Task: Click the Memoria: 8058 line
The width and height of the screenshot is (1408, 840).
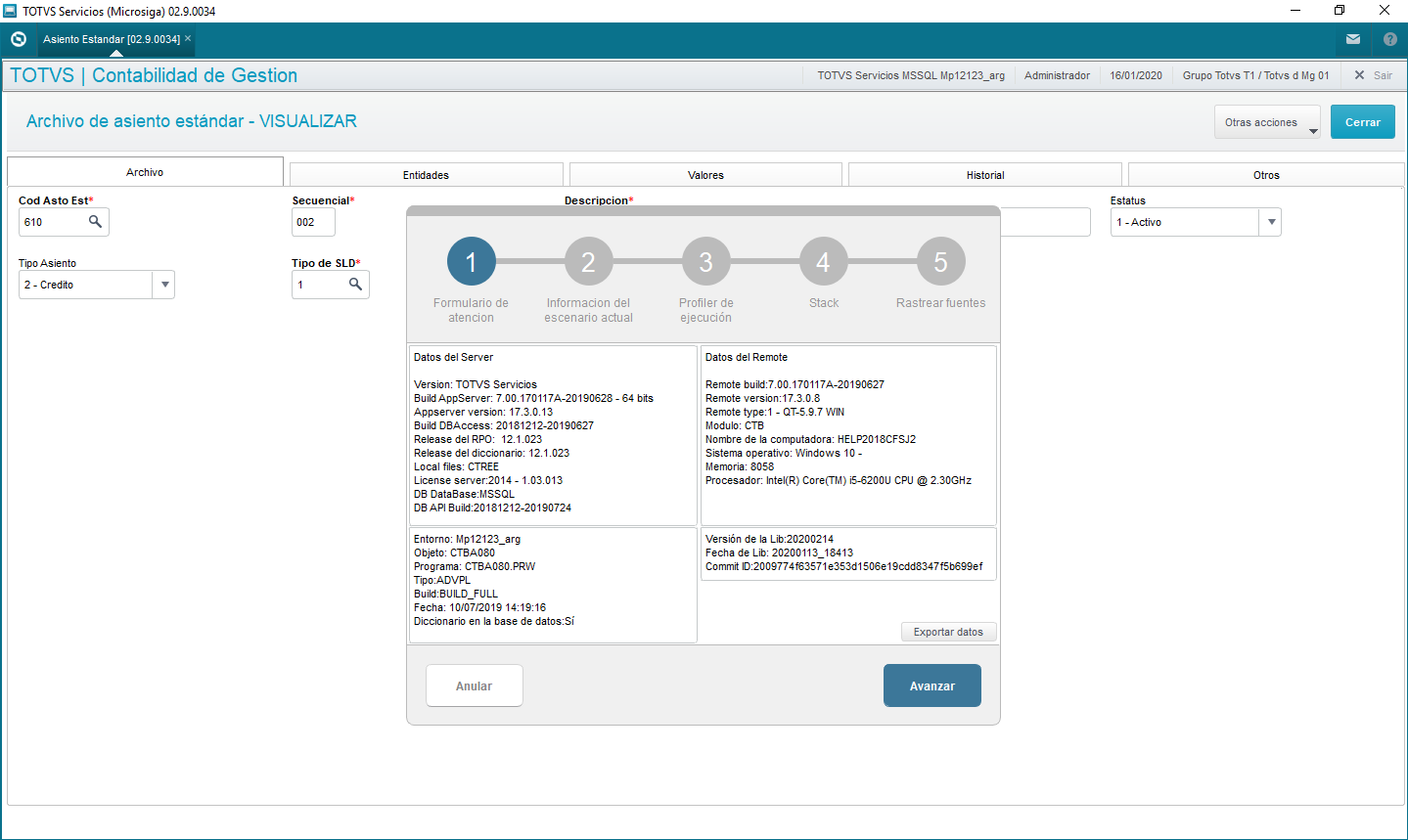Action: (x=740, y=466)
